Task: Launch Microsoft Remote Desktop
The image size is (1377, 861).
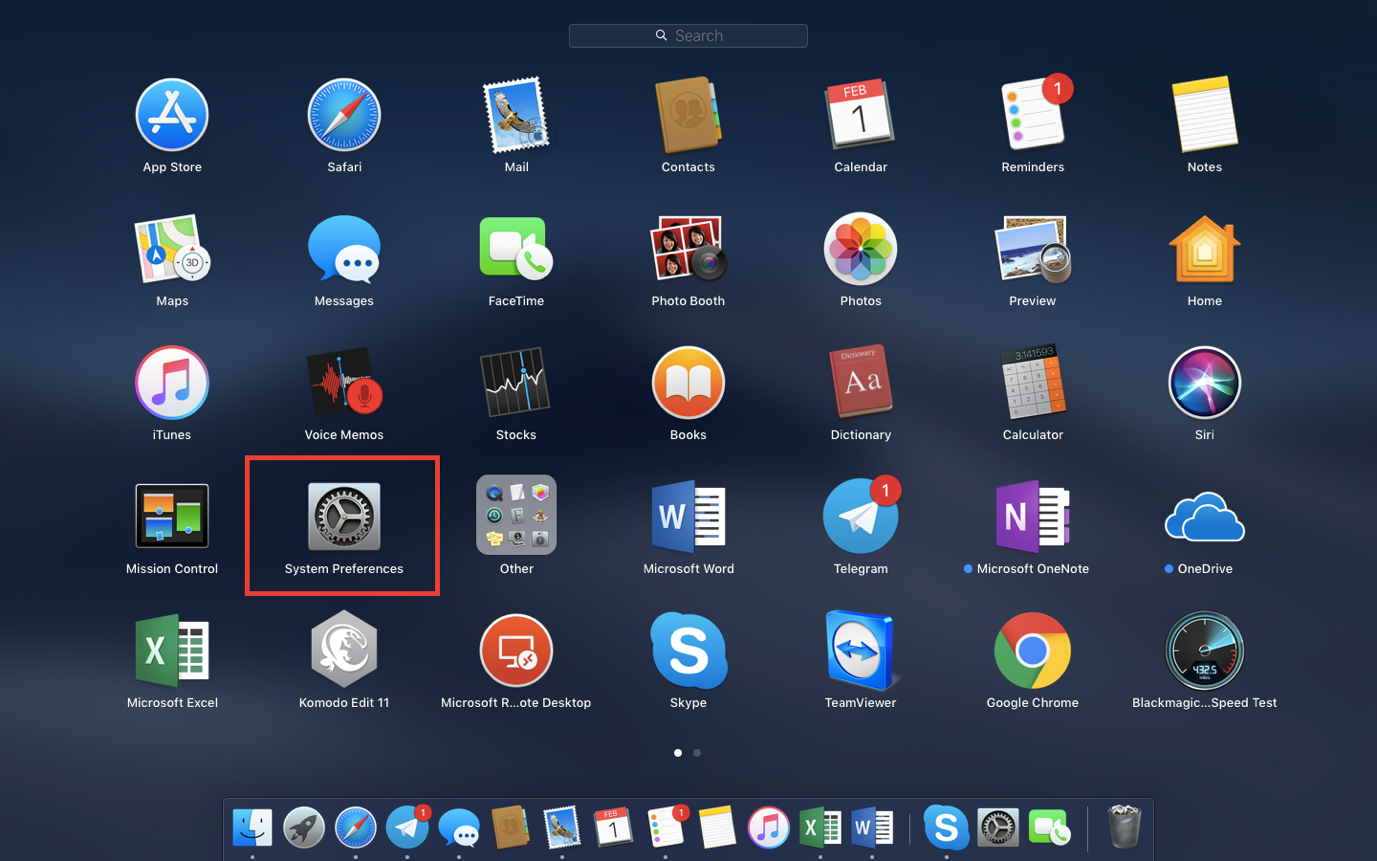Action: pyautogui.click(x=516, y=650)
